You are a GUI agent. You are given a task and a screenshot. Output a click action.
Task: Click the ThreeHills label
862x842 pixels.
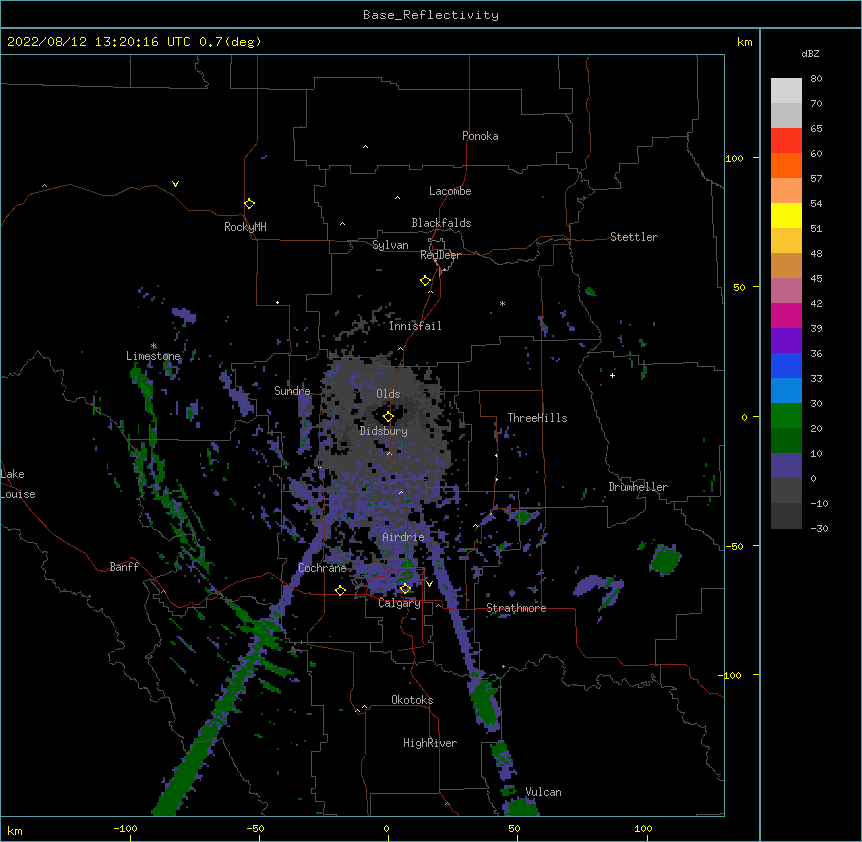pos(537,418)
